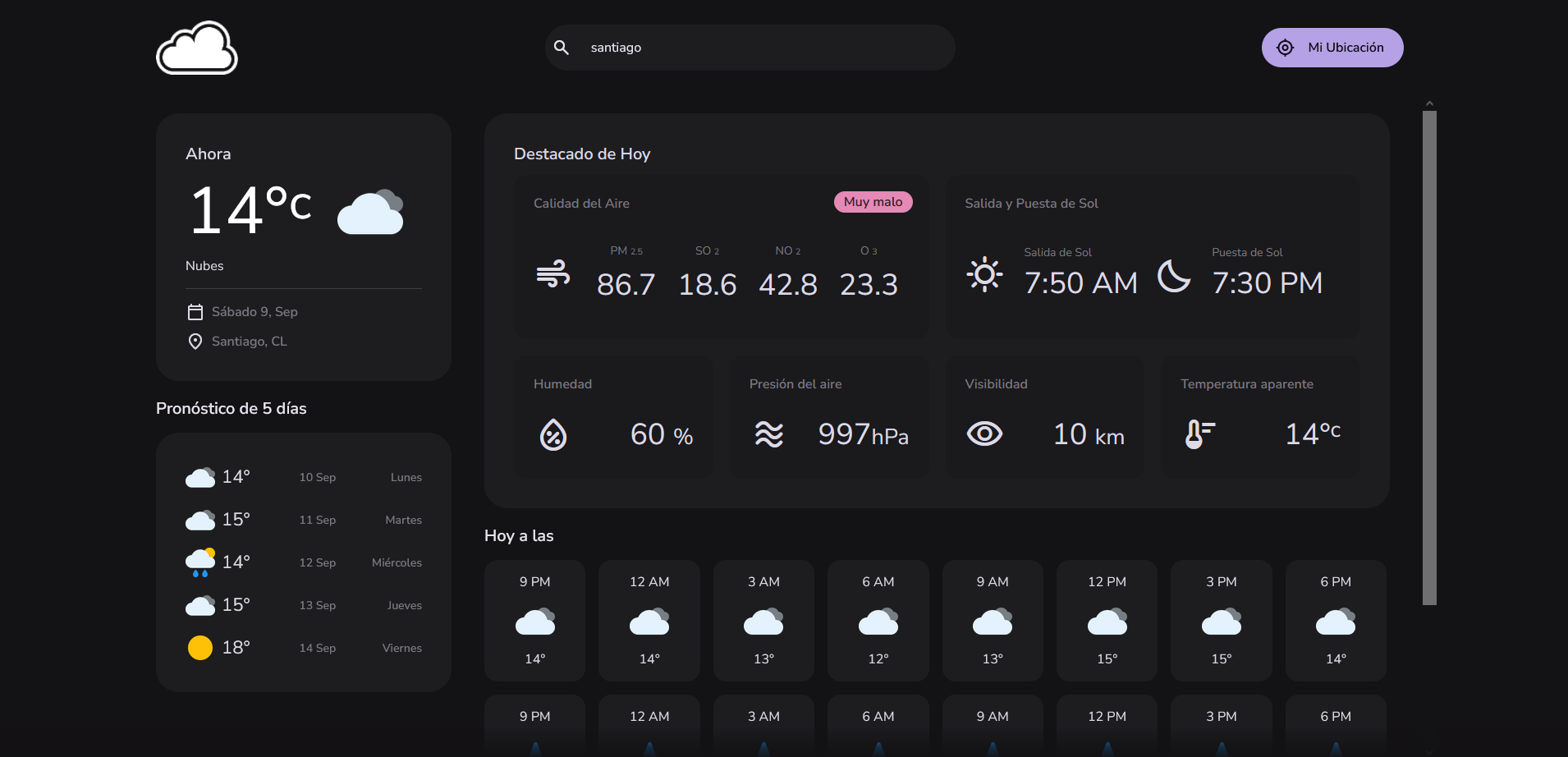Click the cloud logo in the header
1568x757 pixels.
[x=196, y=48]
